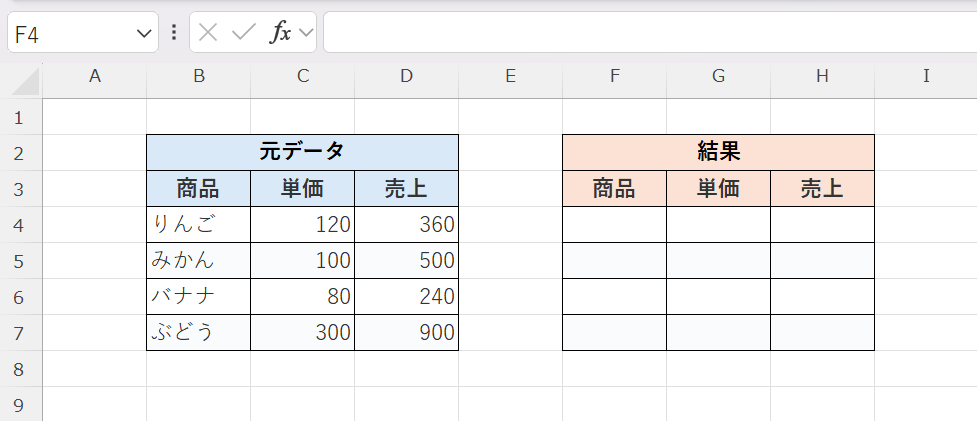Select row 4 header
The height and width of the screenshot is (421, 977).
pyautogui.click(x=19, y=225)
